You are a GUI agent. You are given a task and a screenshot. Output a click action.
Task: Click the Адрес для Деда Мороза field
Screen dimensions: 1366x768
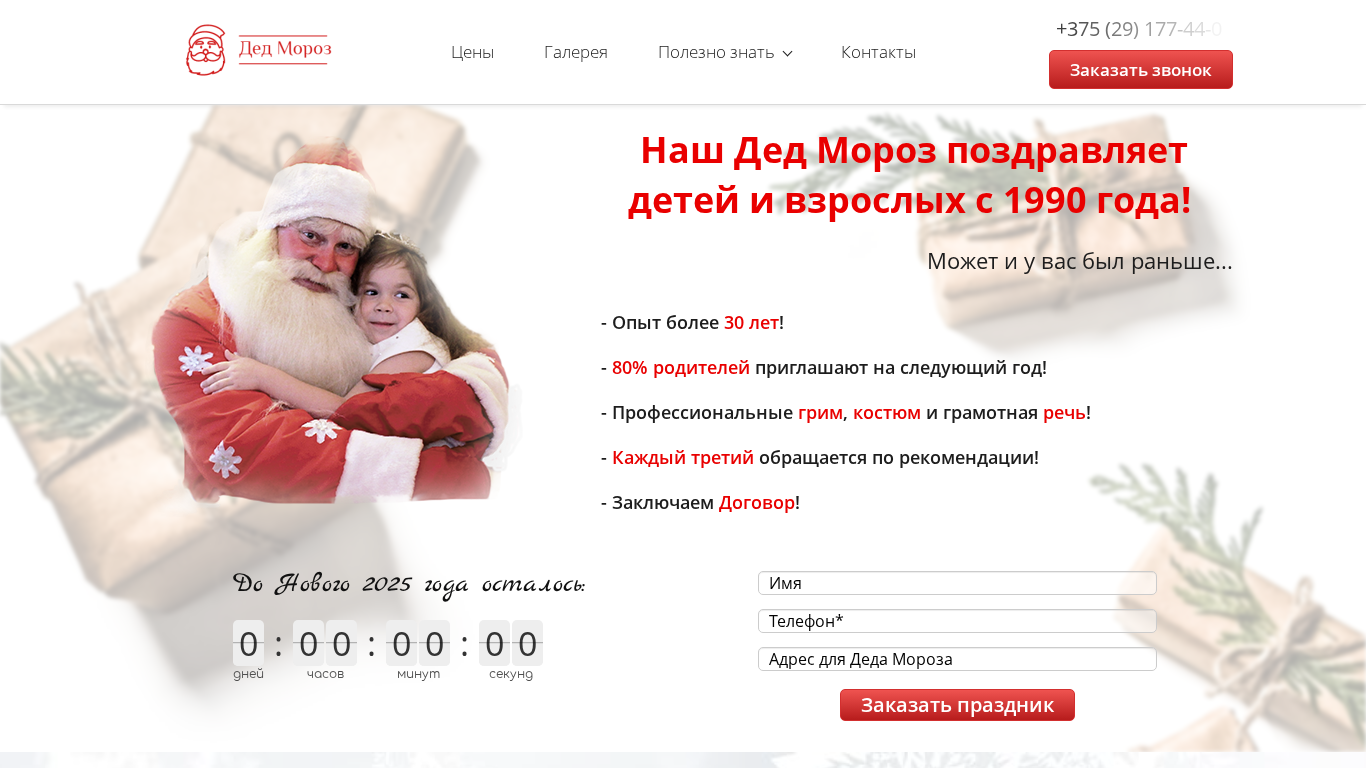coord(957,659)
